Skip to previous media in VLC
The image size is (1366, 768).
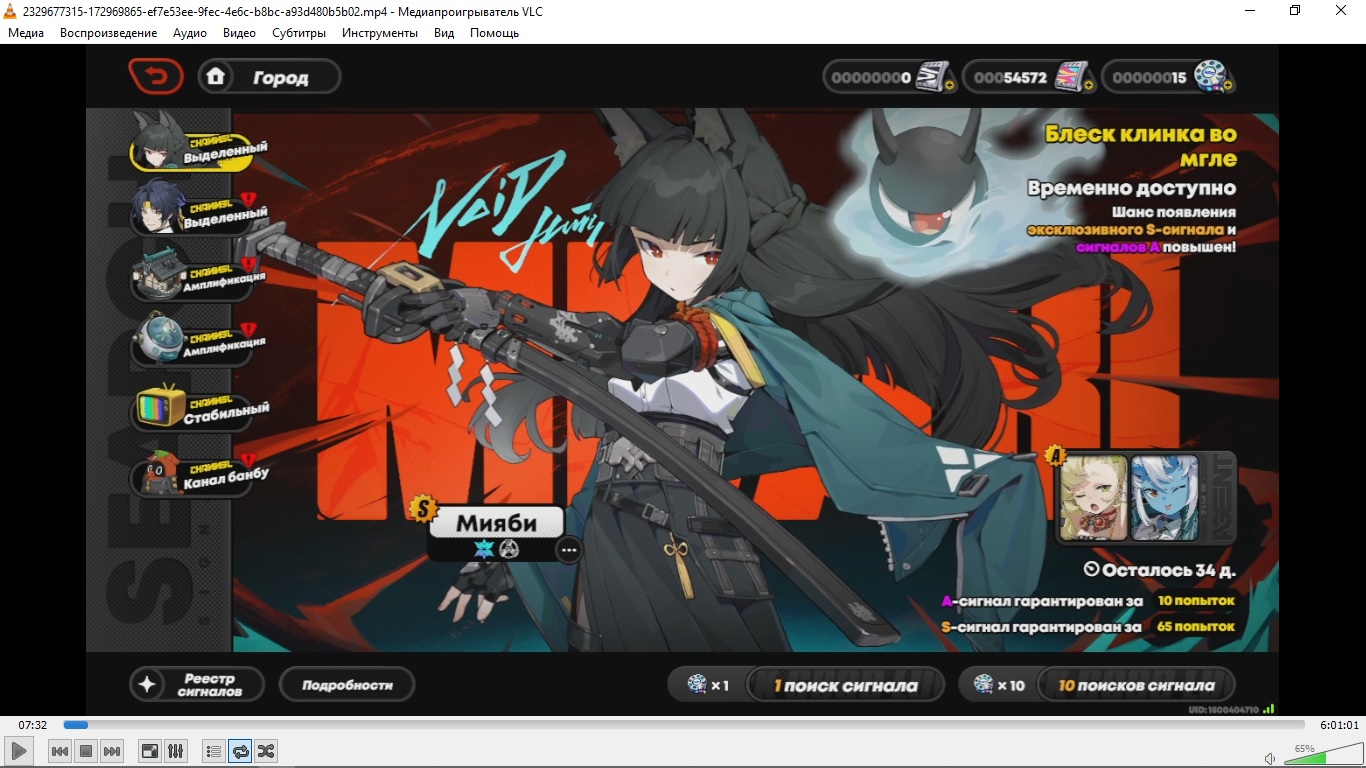[x=60, y=751]
